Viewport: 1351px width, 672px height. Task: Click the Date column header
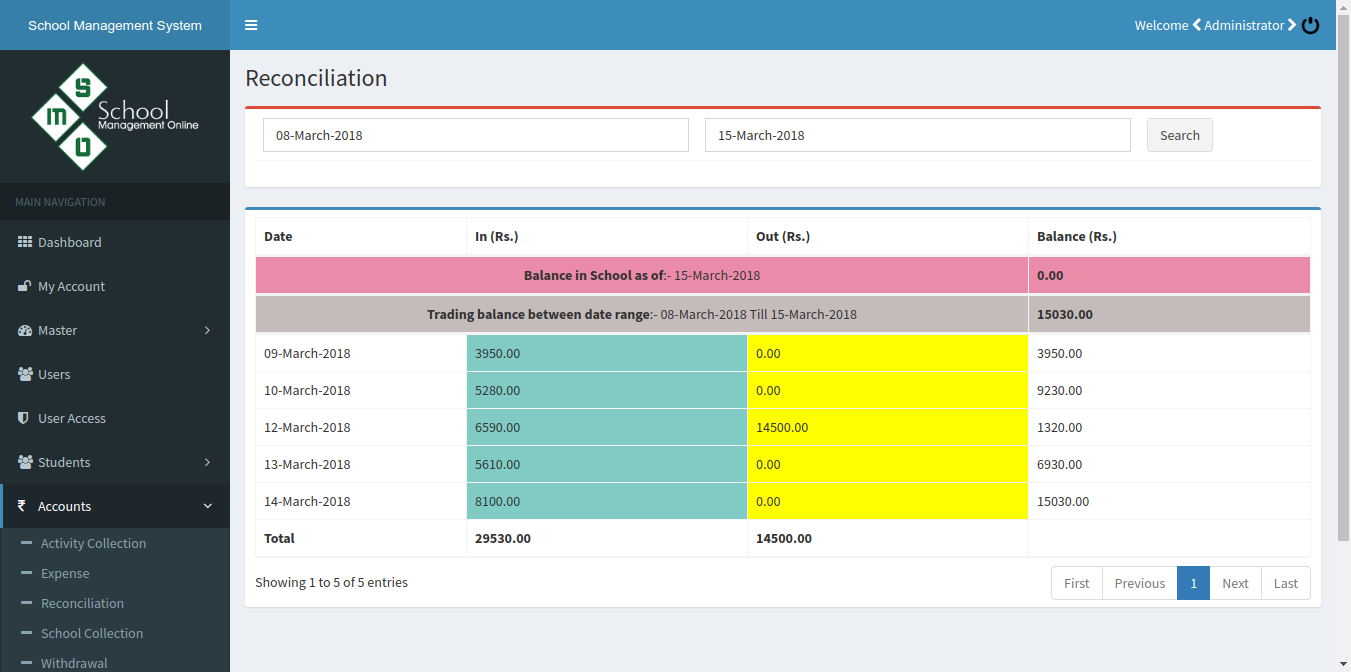point(361,237)
